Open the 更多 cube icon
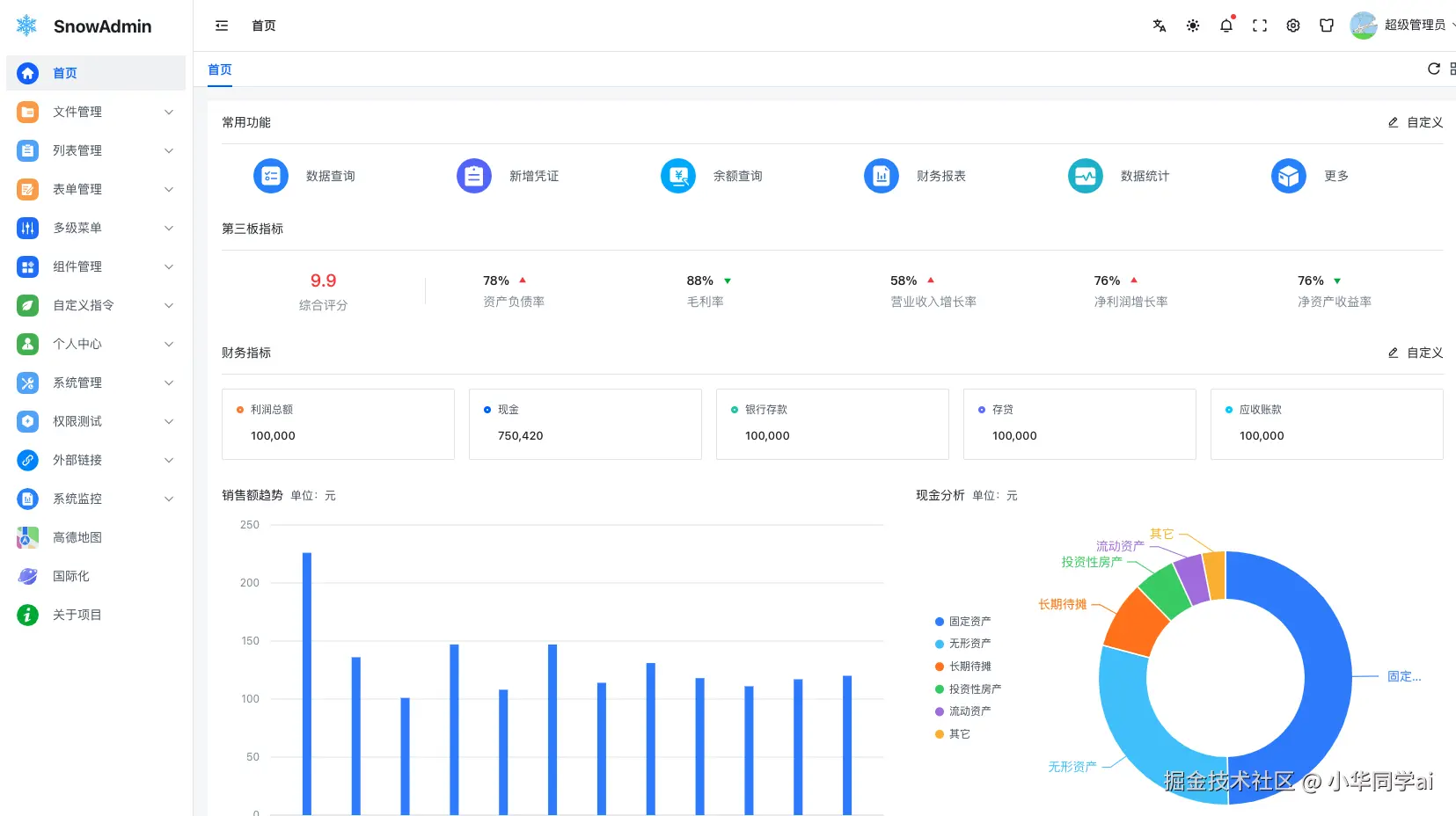Image resolution: width=1456 pixels, height=816 pixels. 1289,176
